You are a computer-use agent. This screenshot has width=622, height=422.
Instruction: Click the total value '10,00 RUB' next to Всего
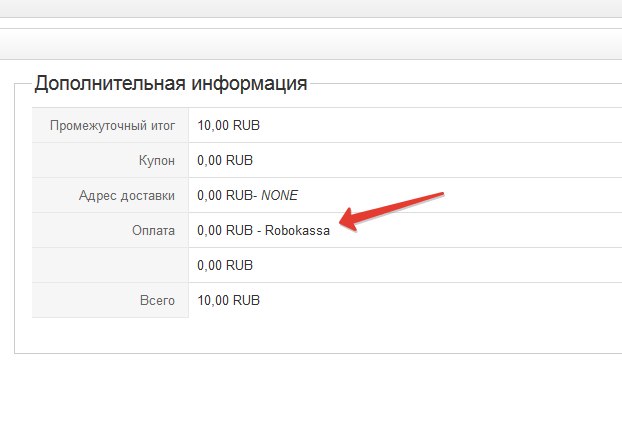[x=228, y=300]
